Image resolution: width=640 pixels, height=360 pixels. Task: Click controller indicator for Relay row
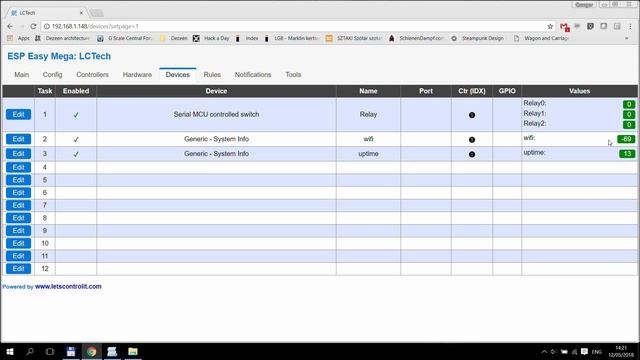pos(472,115)
